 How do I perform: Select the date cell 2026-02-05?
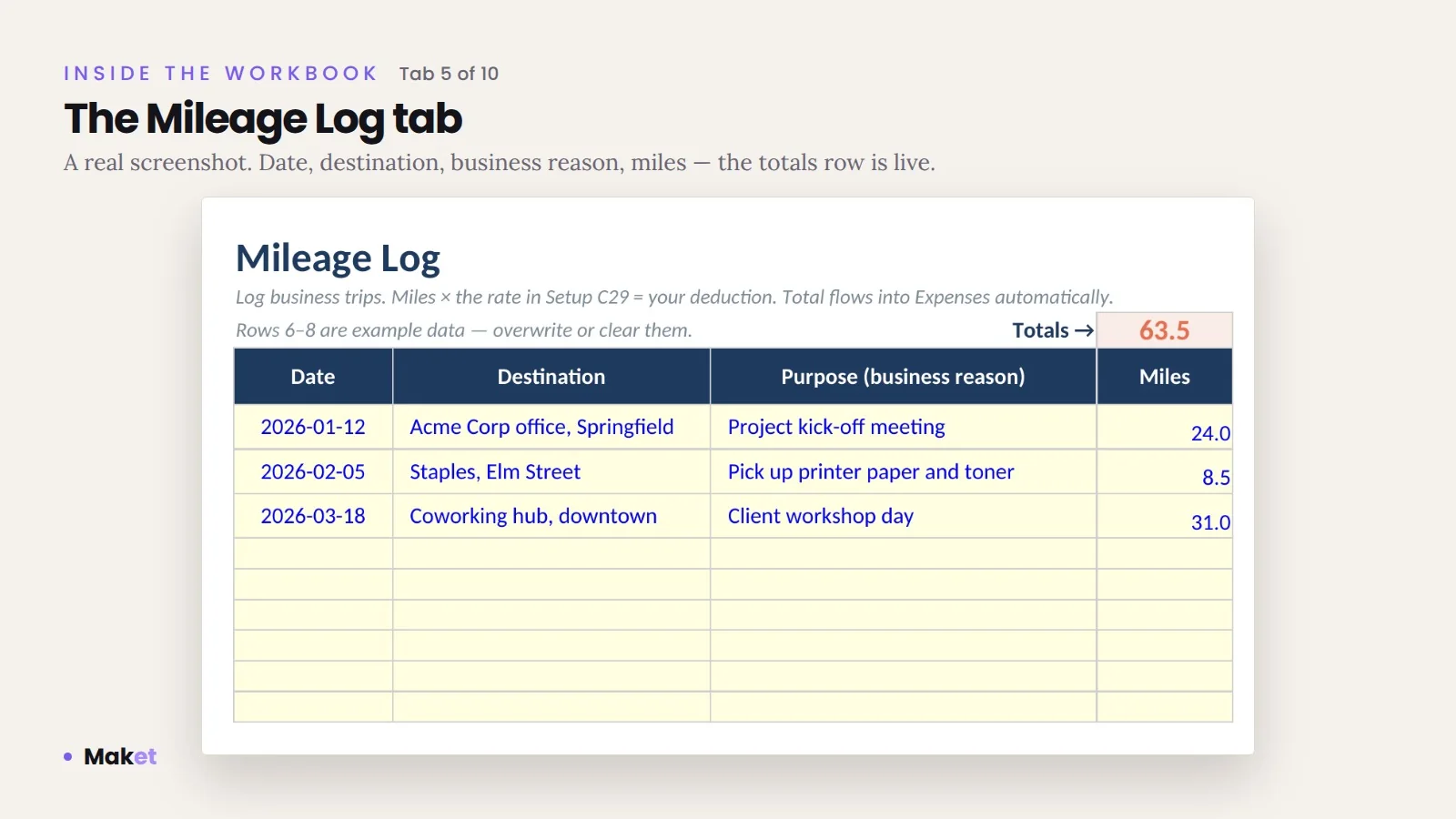(313, 471)
